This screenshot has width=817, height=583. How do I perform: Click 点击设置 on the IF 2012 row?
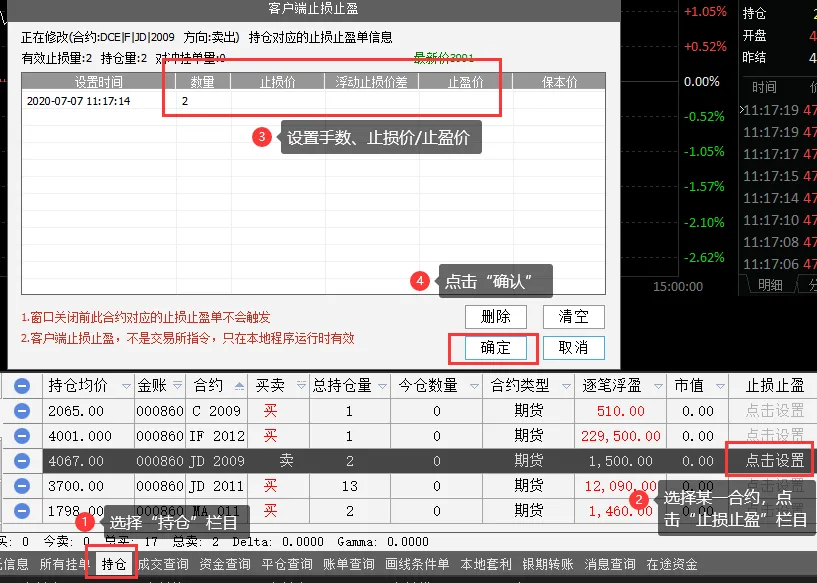tap(775, 435)
